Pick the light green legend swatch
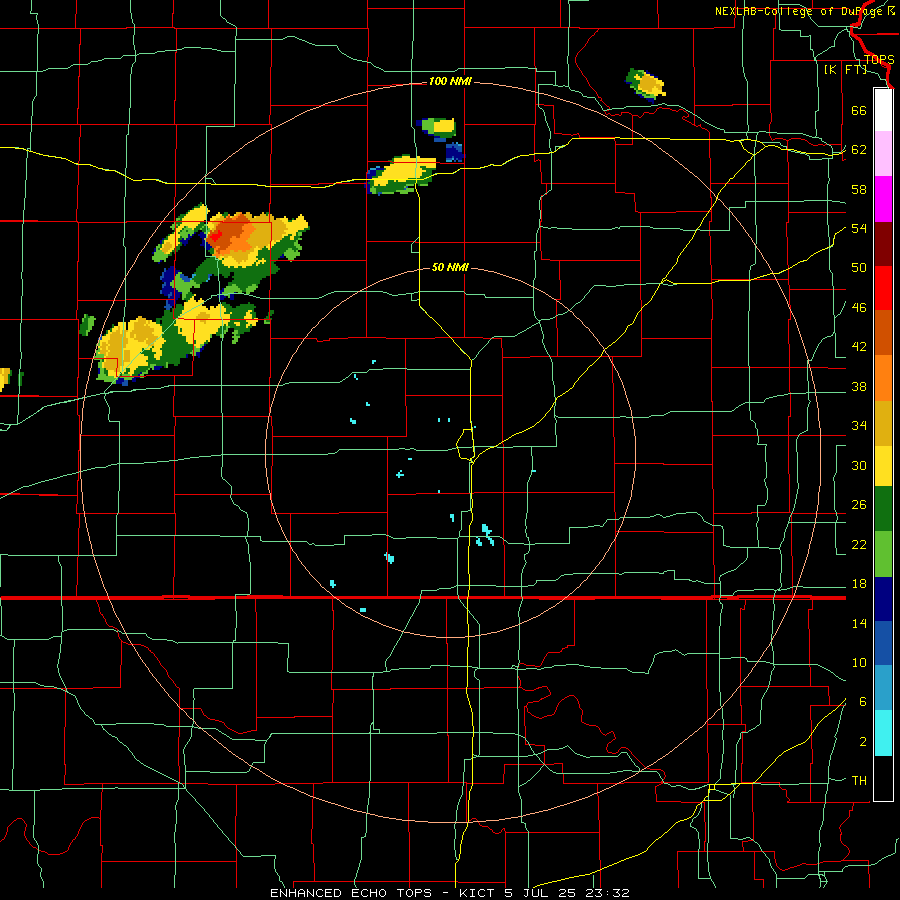The height and width of the screenshot is (900, 900). coord(883,554)
